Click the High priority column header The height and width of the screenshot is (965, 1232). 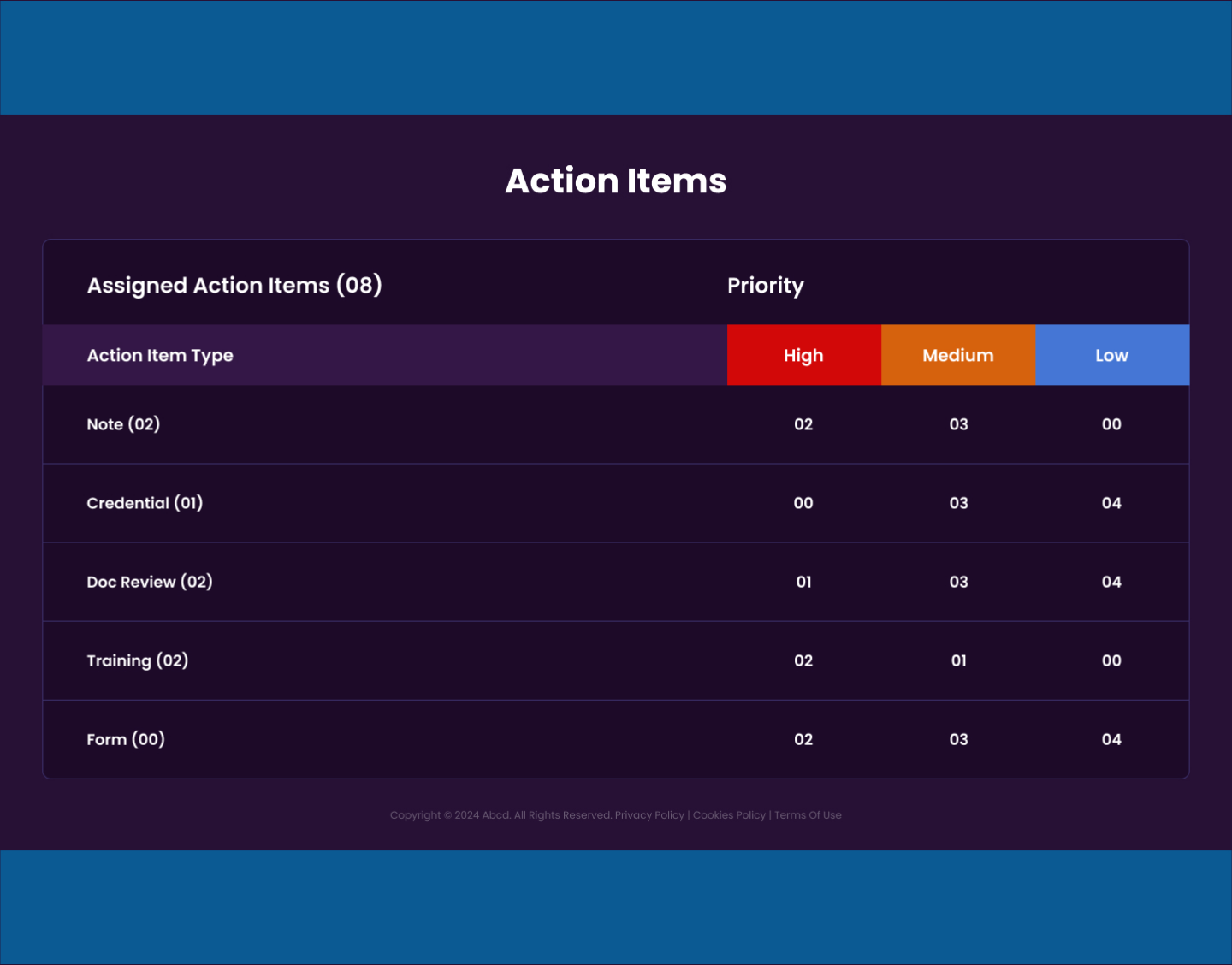pos(803,355)
